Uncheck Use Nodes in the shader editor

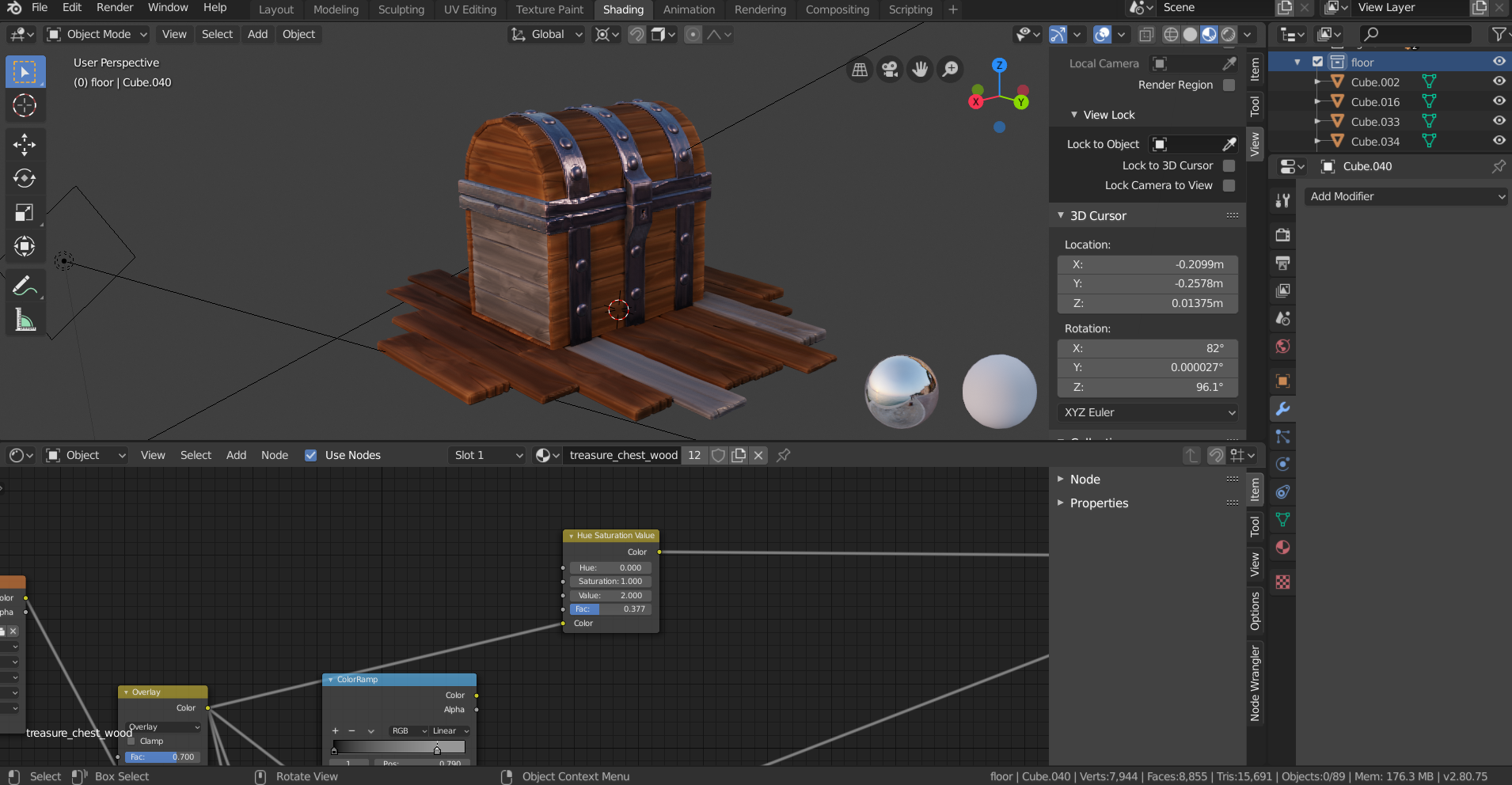(x=310, y=455)
